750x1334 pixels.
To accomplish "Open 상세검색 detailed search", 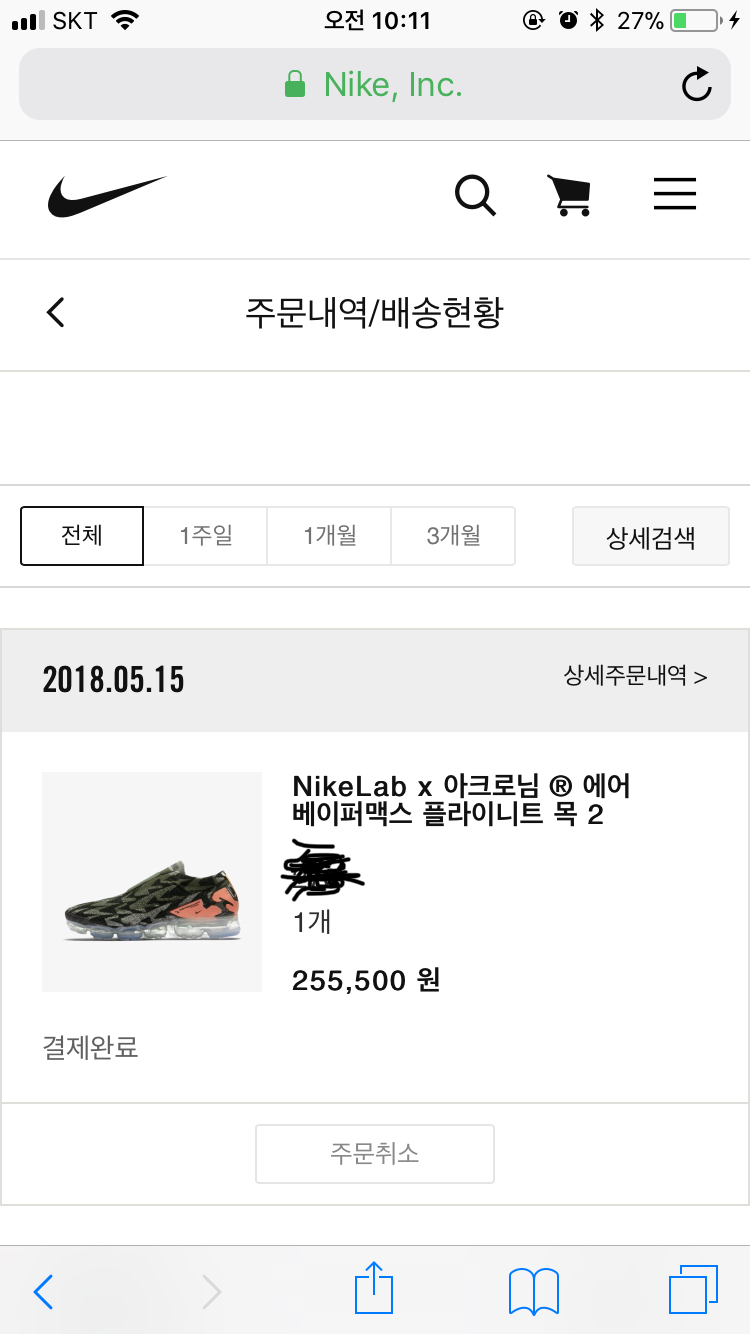I will coord(651,537).
